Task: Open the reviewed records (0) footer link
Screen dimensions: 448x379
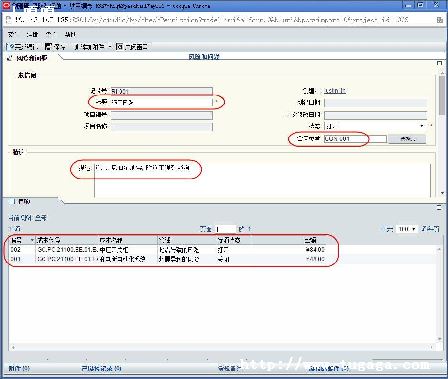Action: (x=101, y=368)
